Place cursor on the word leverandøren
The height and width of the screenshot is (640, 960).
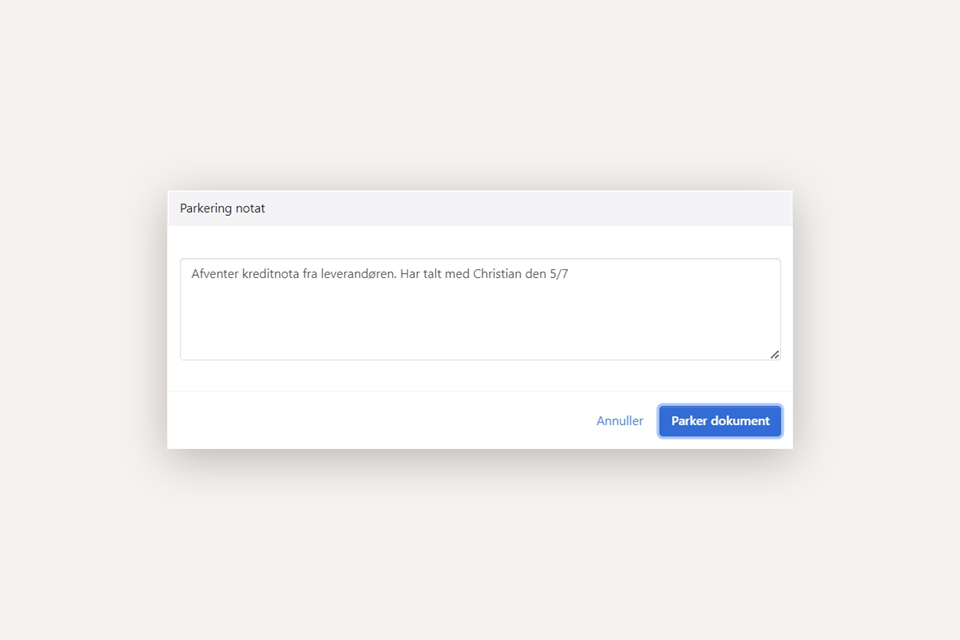coord(357,274)
